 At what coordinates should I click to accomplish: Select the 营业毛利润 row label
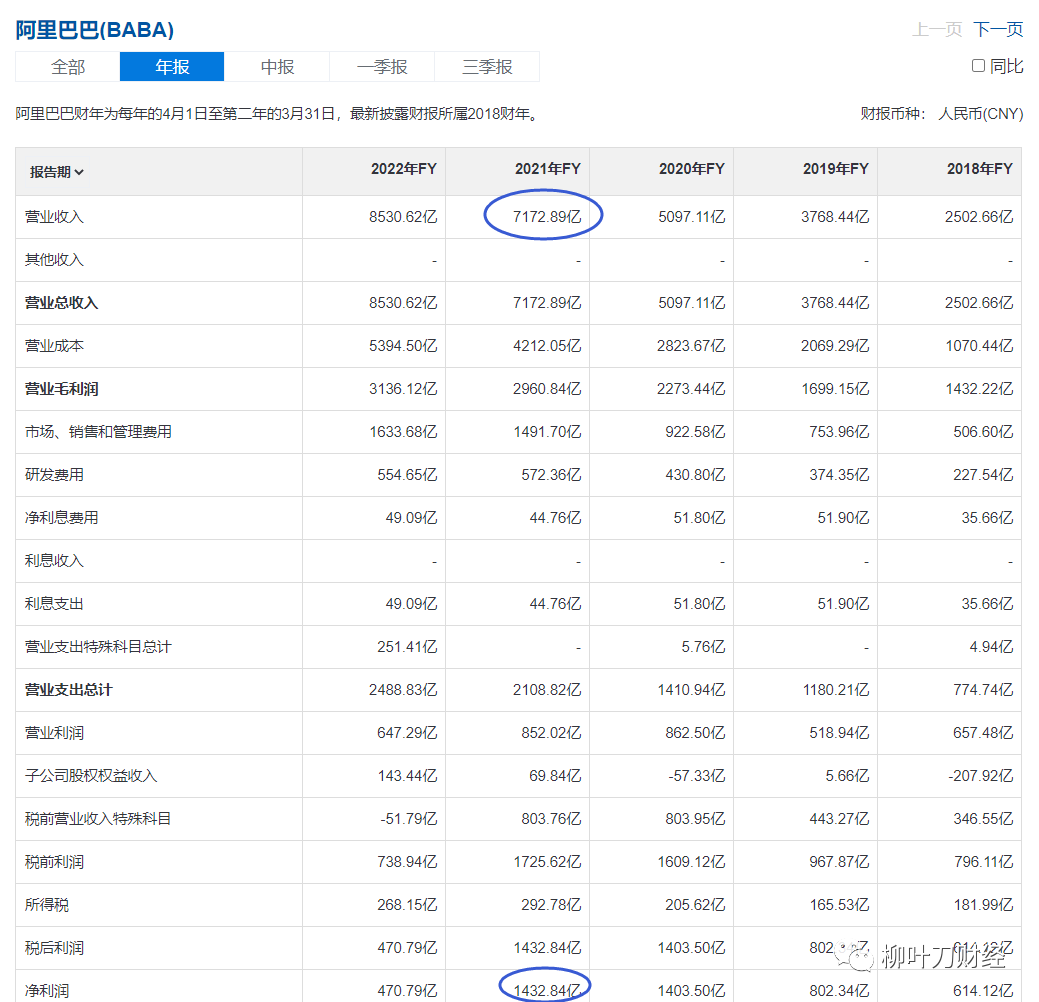coord(62,389)
